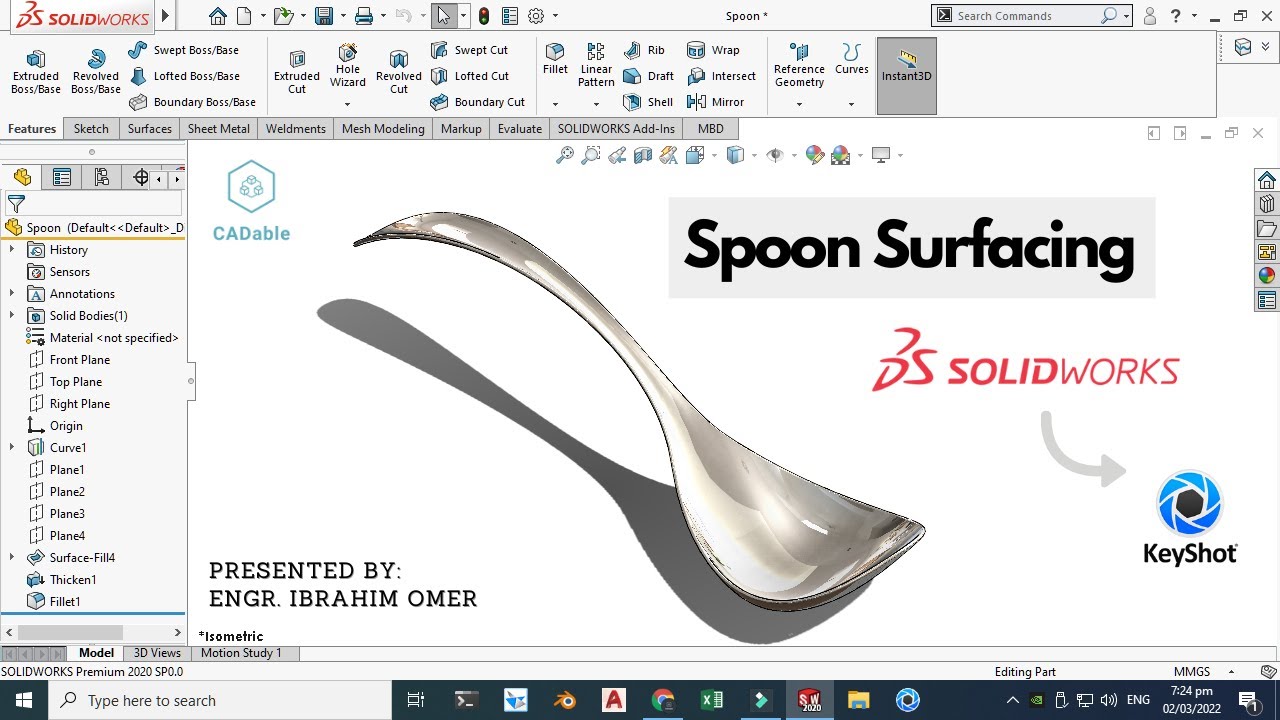Viewport: 1280px width, 720px height.
Task: Select the Revolved Boss/Base tool
Action: pyautogui.click(x=96, y=72)
